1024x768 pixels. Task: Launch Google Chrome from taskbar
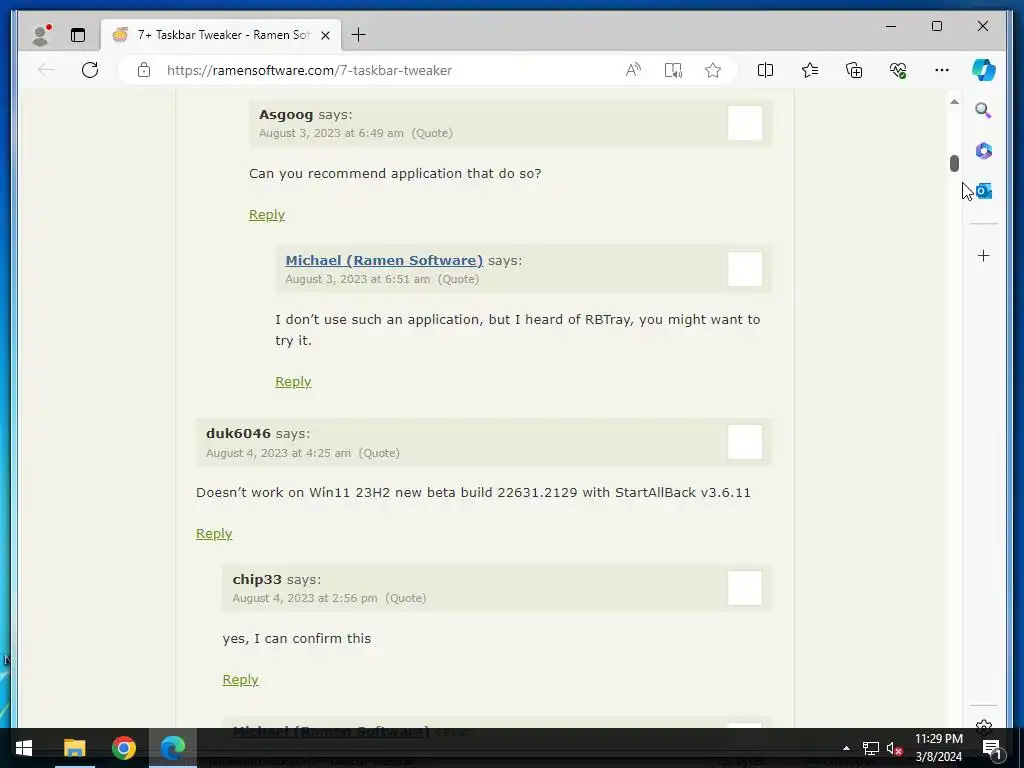coord(123,748)
